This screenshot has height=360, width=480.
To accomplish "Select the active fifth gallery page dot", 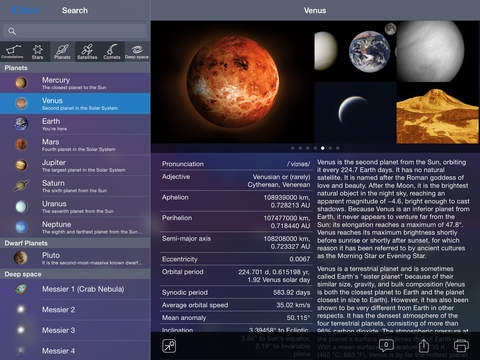I will (323, 148).
